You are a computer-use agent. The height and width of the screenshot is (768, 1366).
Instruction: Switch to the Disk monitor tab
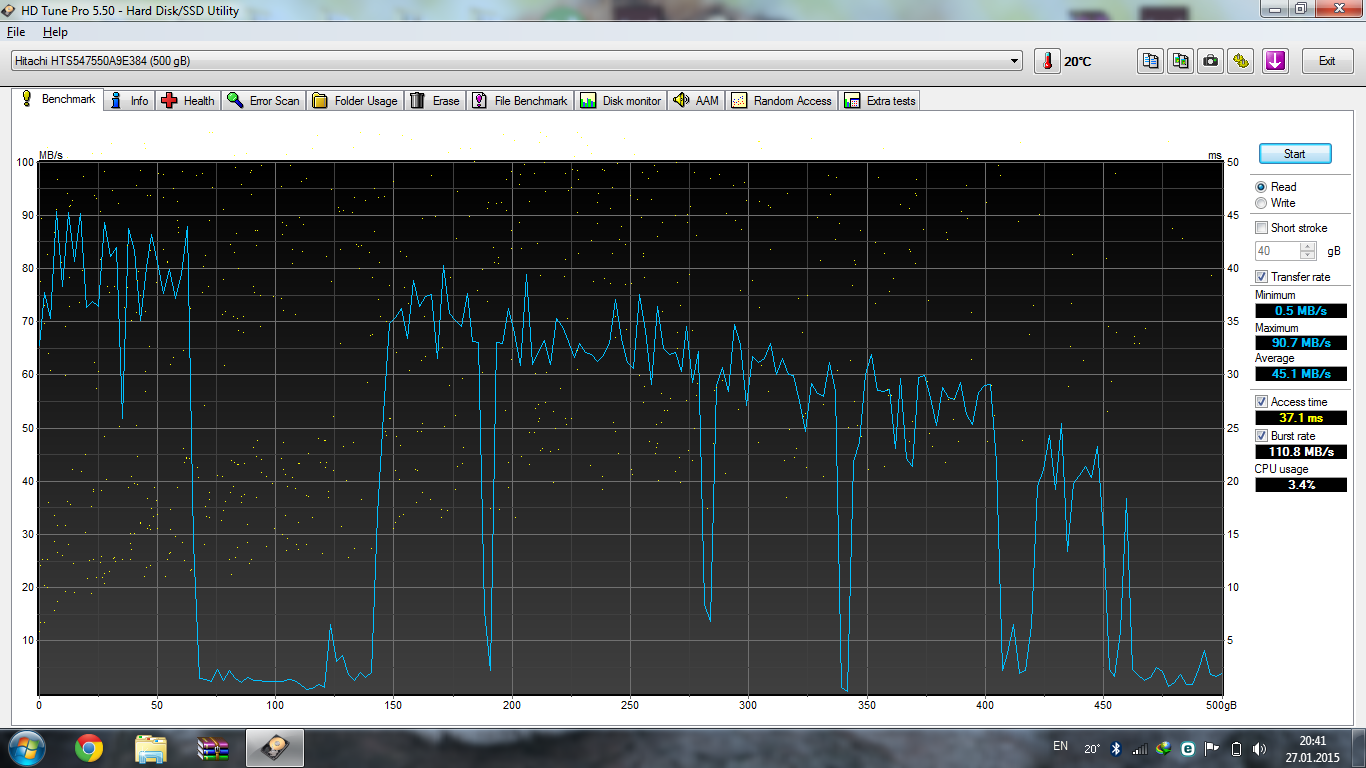click(621, 101)
